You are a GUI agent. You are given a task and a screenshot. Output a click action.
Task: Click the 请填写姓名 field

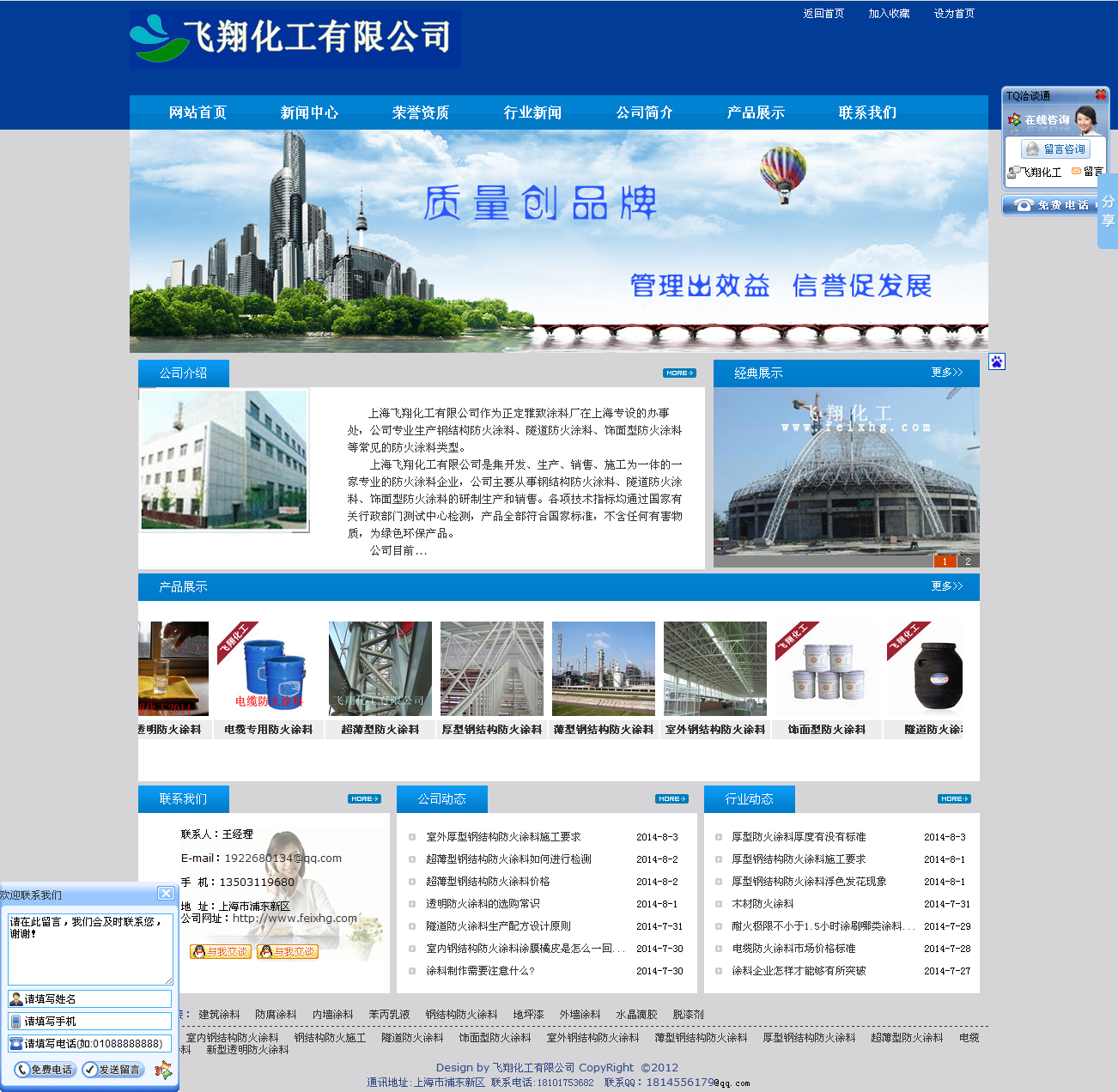tap(90, 998)
